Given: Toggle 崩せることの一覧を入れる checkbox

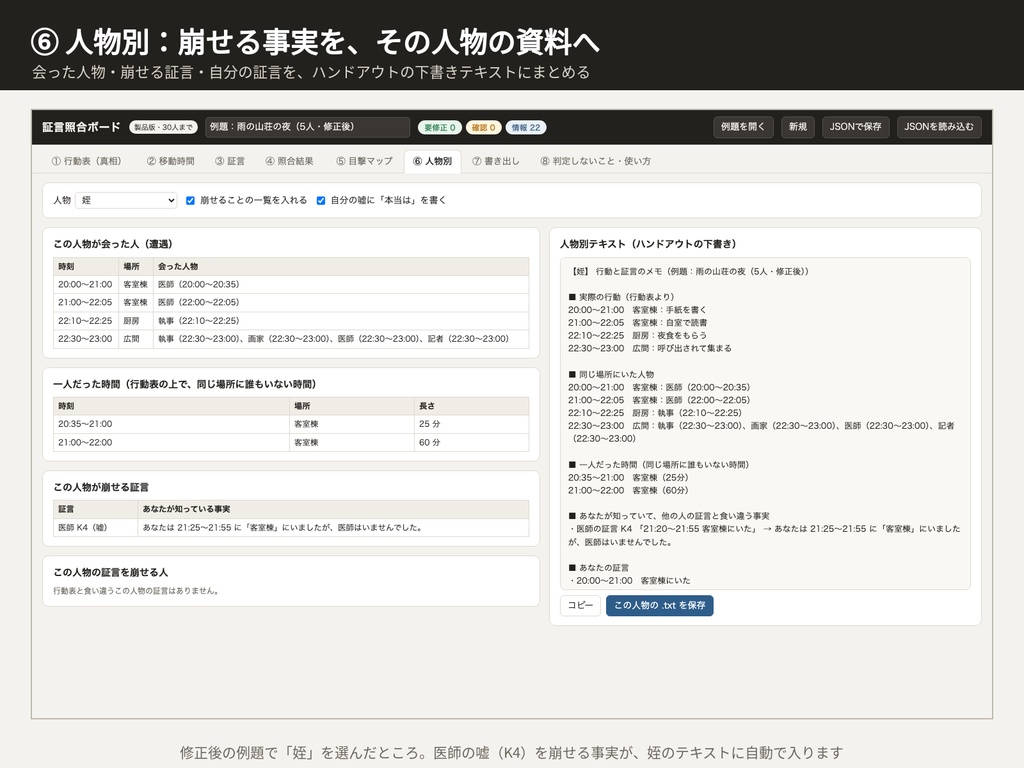Looking at the screenshot, I should [x=190, y=200].
